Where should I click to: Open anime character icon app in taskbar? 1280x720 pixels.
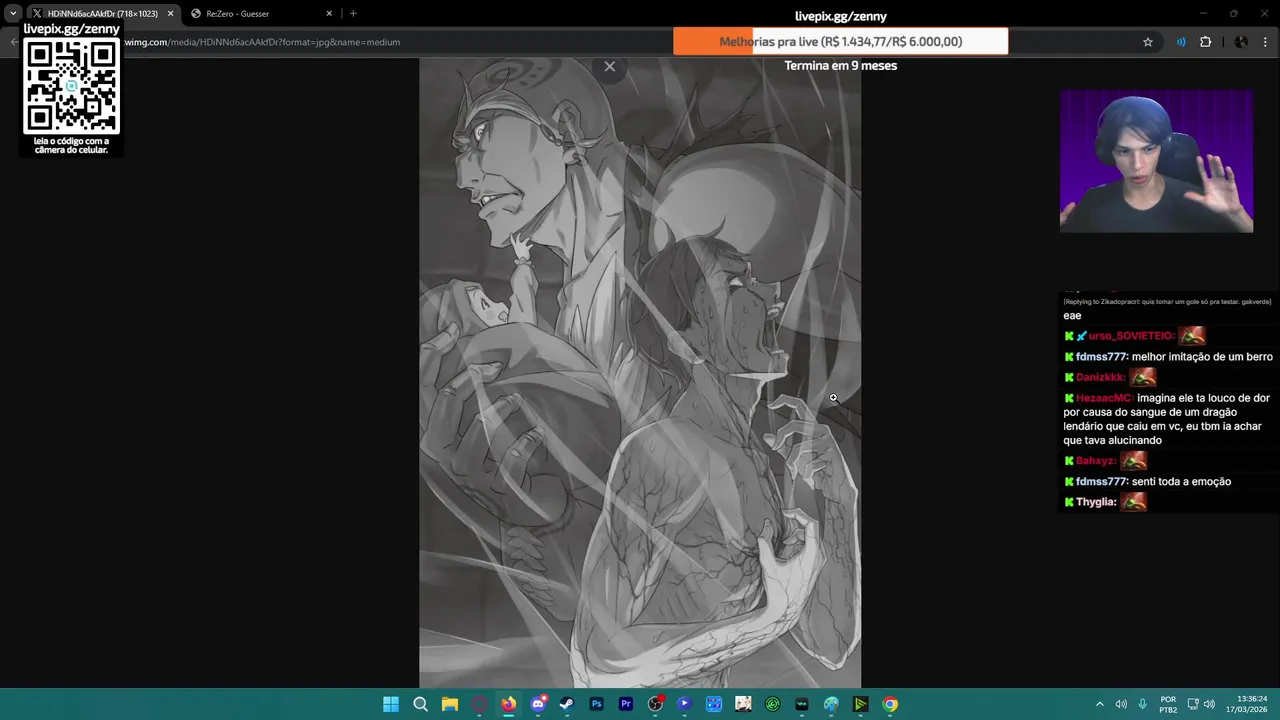[743, 704]
